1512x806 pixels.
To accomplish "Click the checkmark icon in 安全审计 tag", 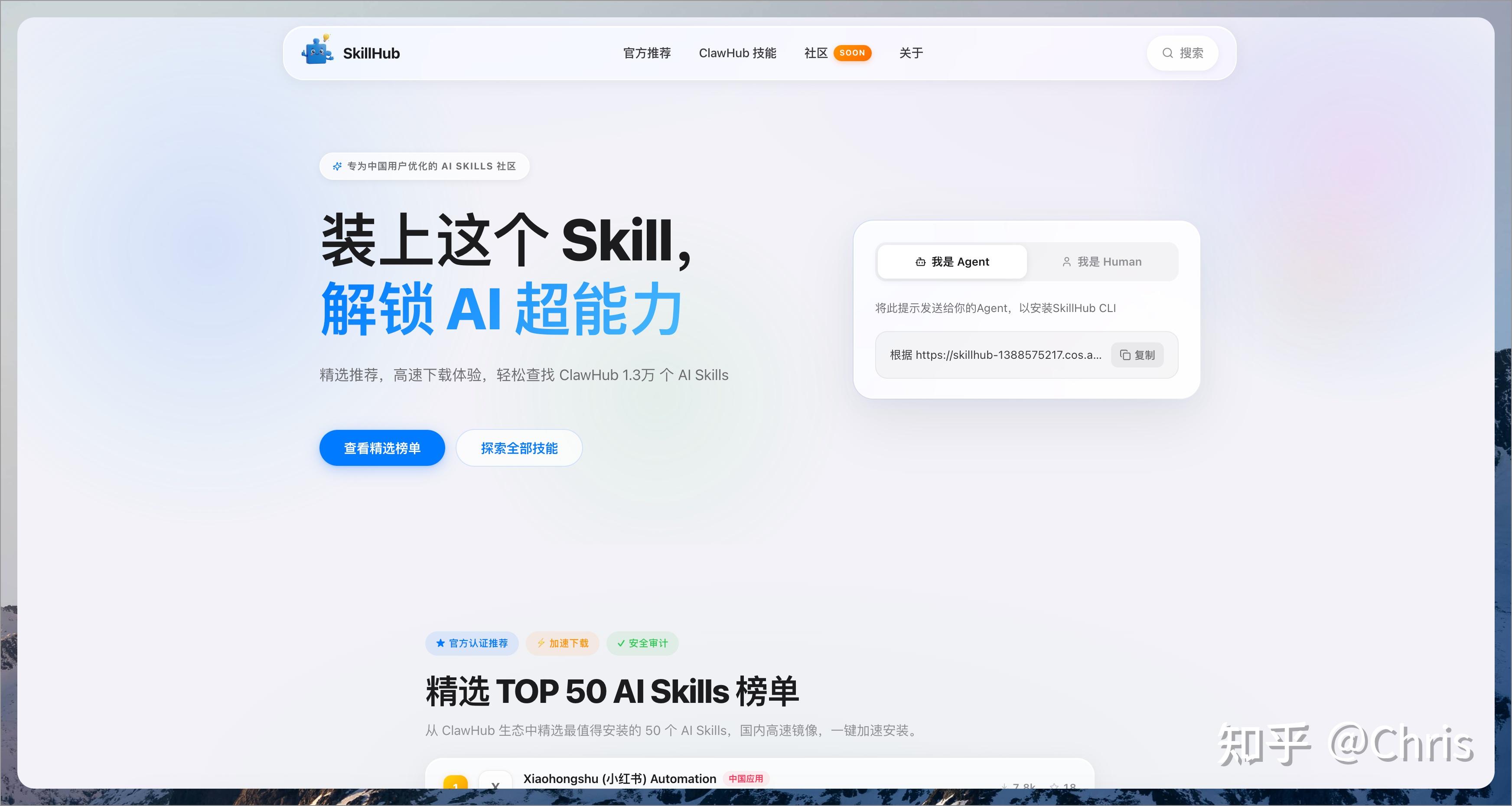I will coord(621,643).
